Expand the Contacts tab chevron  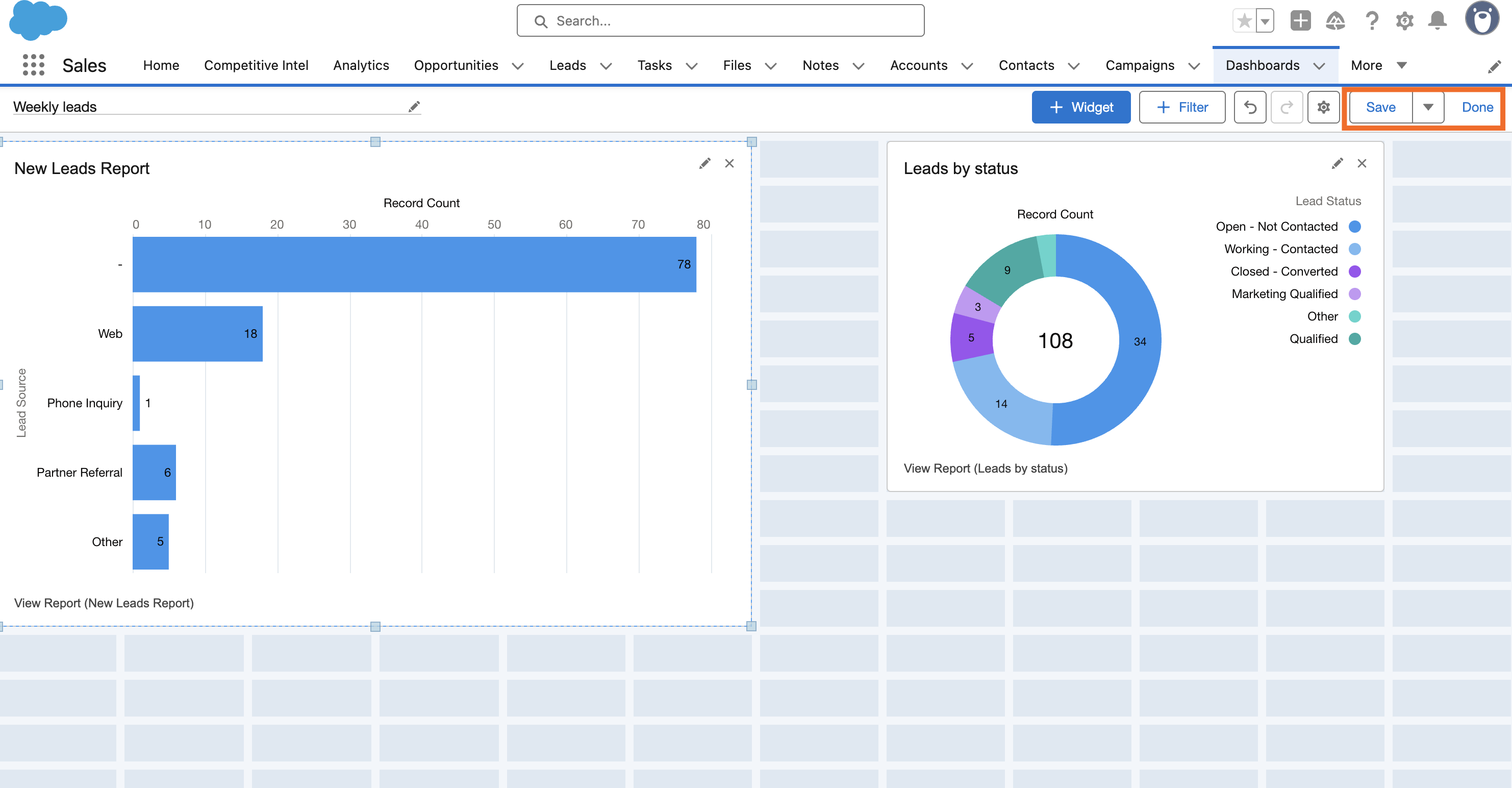pyautogui.click(x=1073, y=66)
